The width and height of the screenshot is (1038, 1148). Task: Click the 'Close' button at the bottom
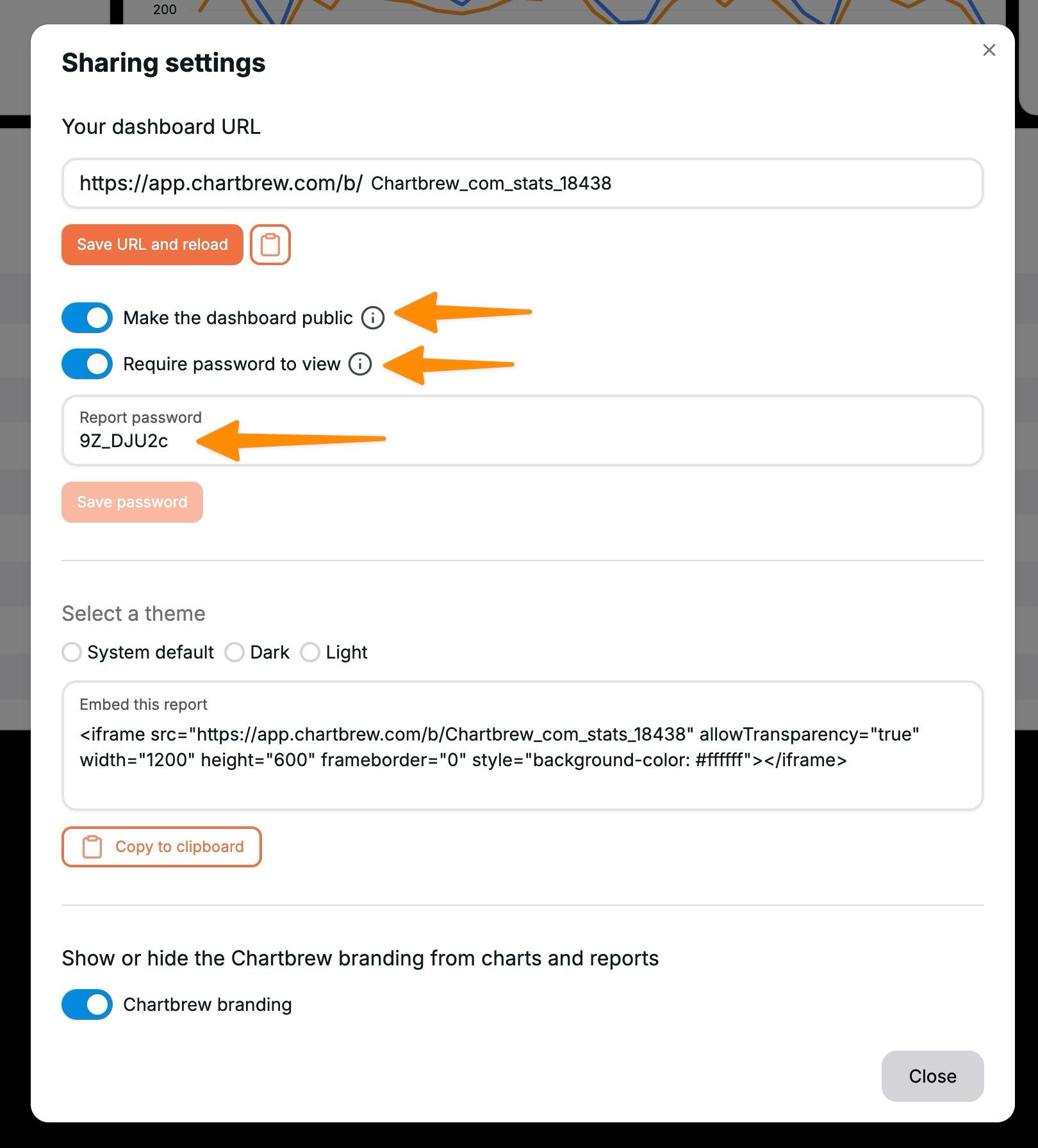point(932,1076)
